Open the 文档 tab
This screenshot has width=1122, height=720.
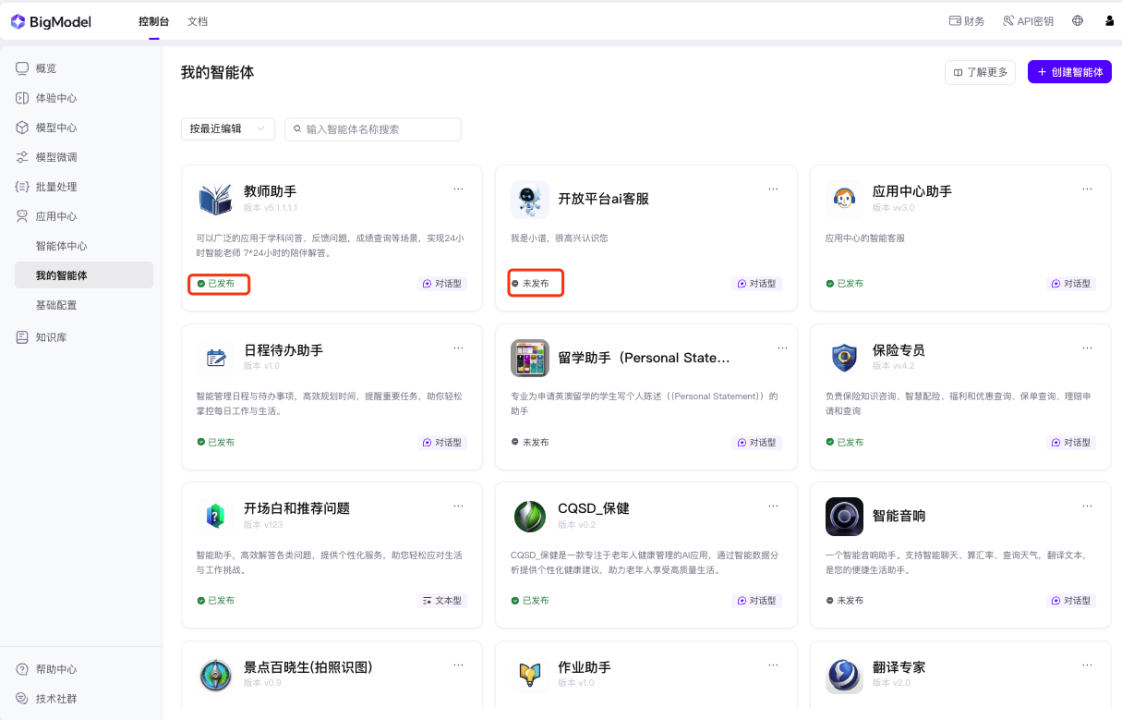197,21
